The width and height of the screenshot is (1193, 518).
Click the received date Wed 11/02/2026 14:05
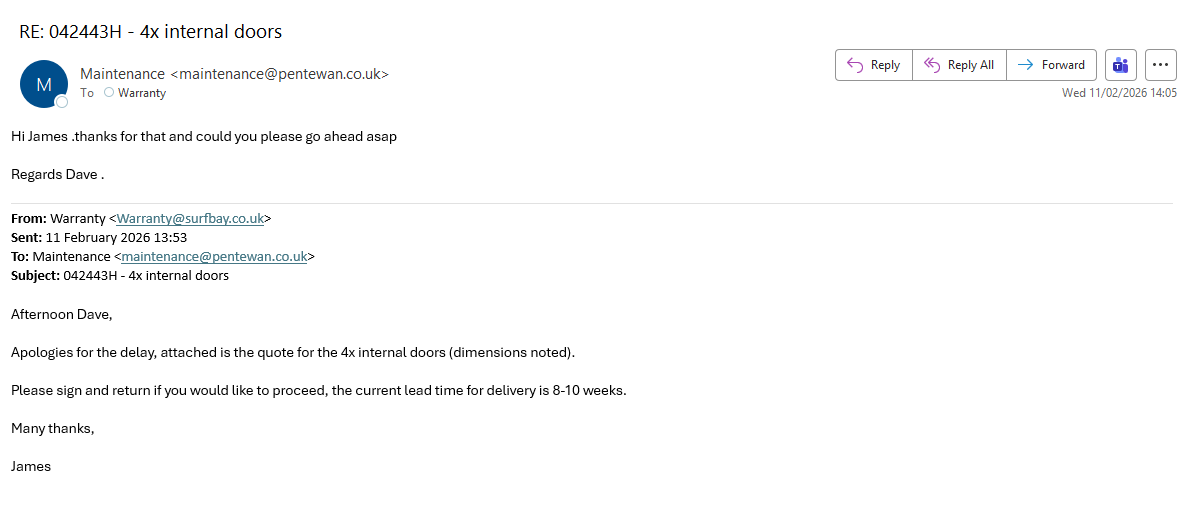[x=1119, y=93]
